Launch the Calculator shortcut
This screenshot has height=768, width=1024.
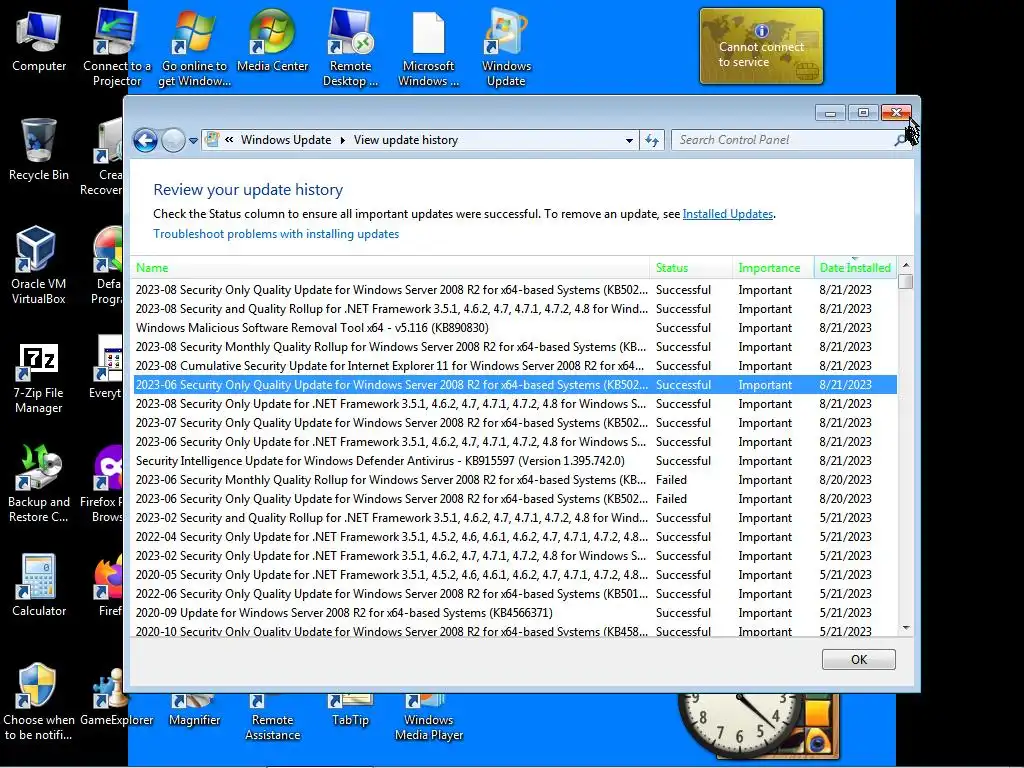(39, 584)
